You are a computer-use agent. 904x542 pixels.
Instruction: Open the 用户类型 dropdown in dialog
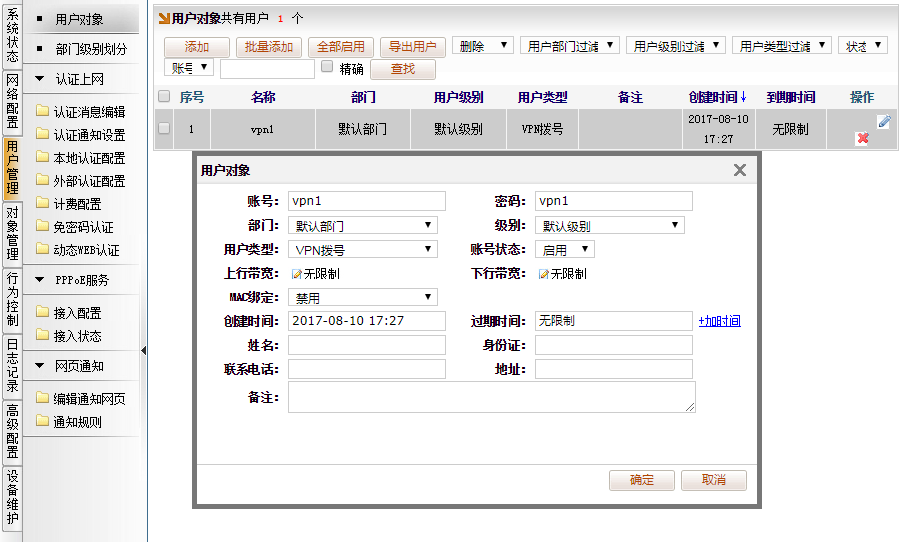[x=363, y=250]
